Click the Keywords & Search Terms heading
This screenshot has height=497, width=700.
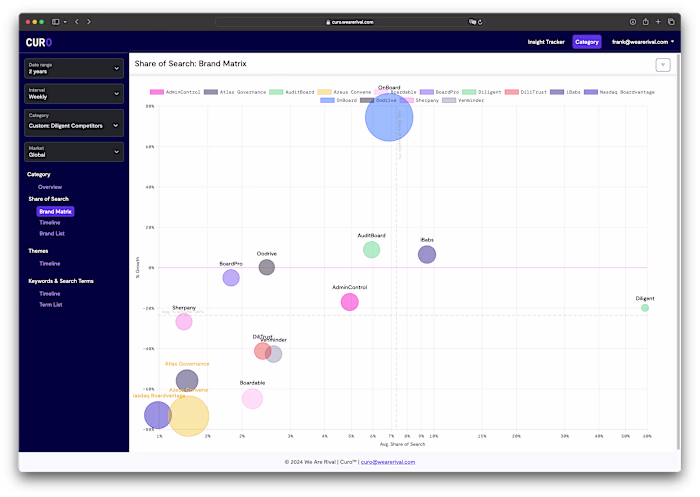click(61, 281)
